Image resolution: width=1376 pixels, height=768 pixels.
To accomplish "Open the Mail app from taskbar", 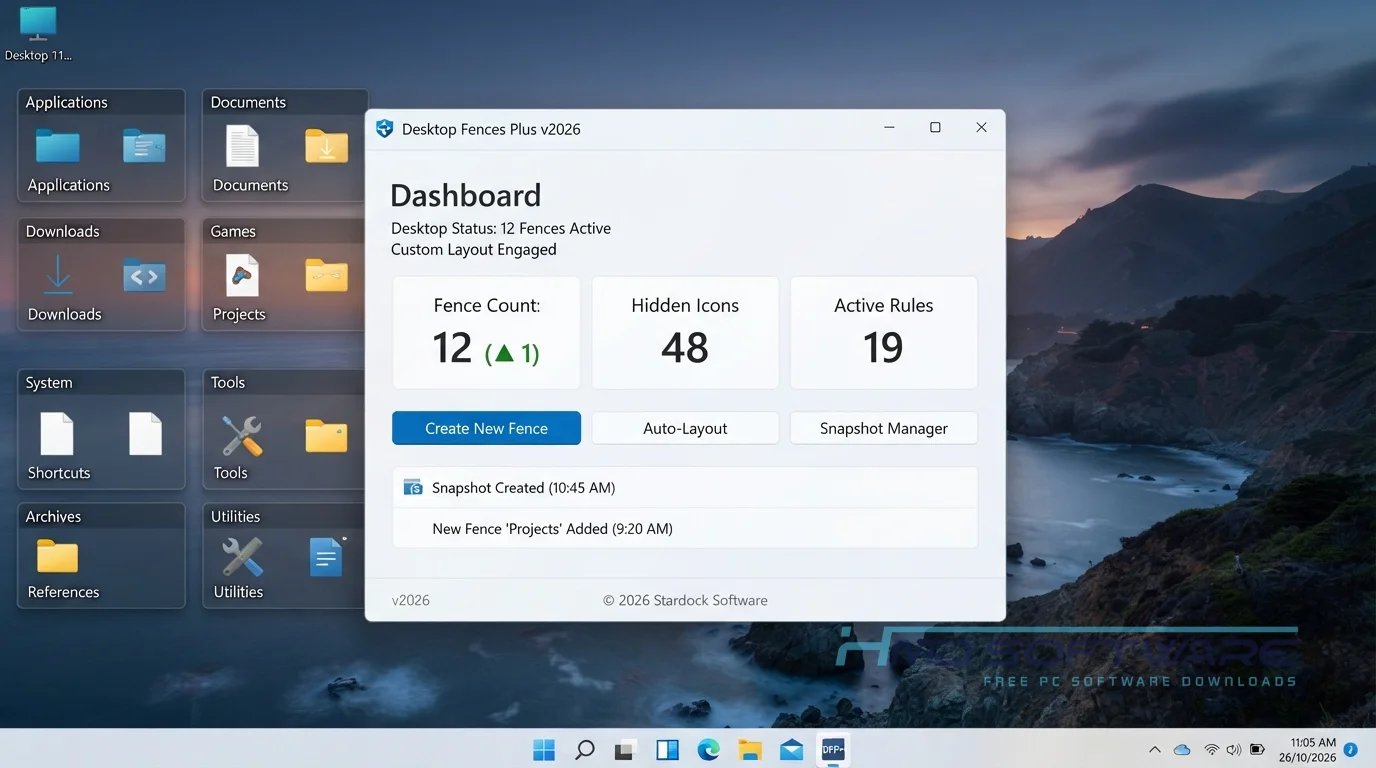I will click(x=791, y=750).
